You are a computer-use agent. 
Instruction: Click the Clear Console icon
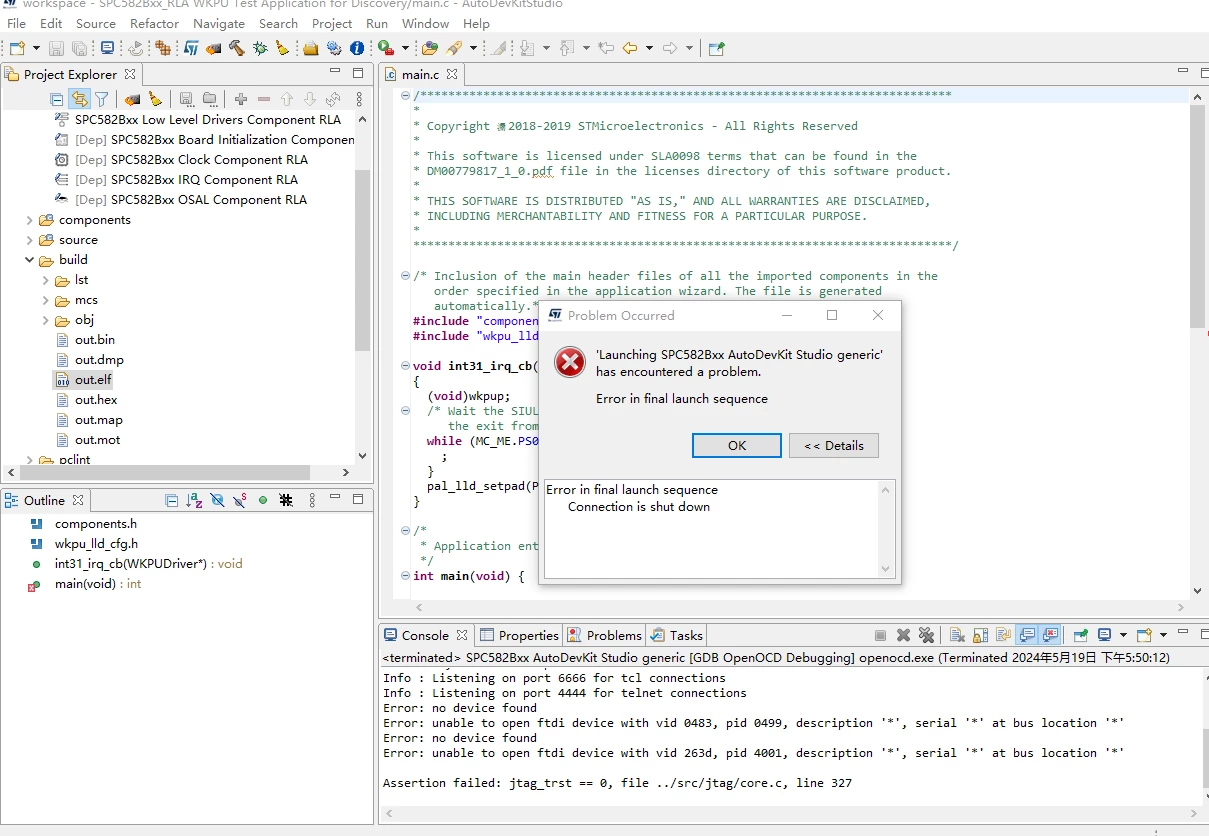click(957, 635)
